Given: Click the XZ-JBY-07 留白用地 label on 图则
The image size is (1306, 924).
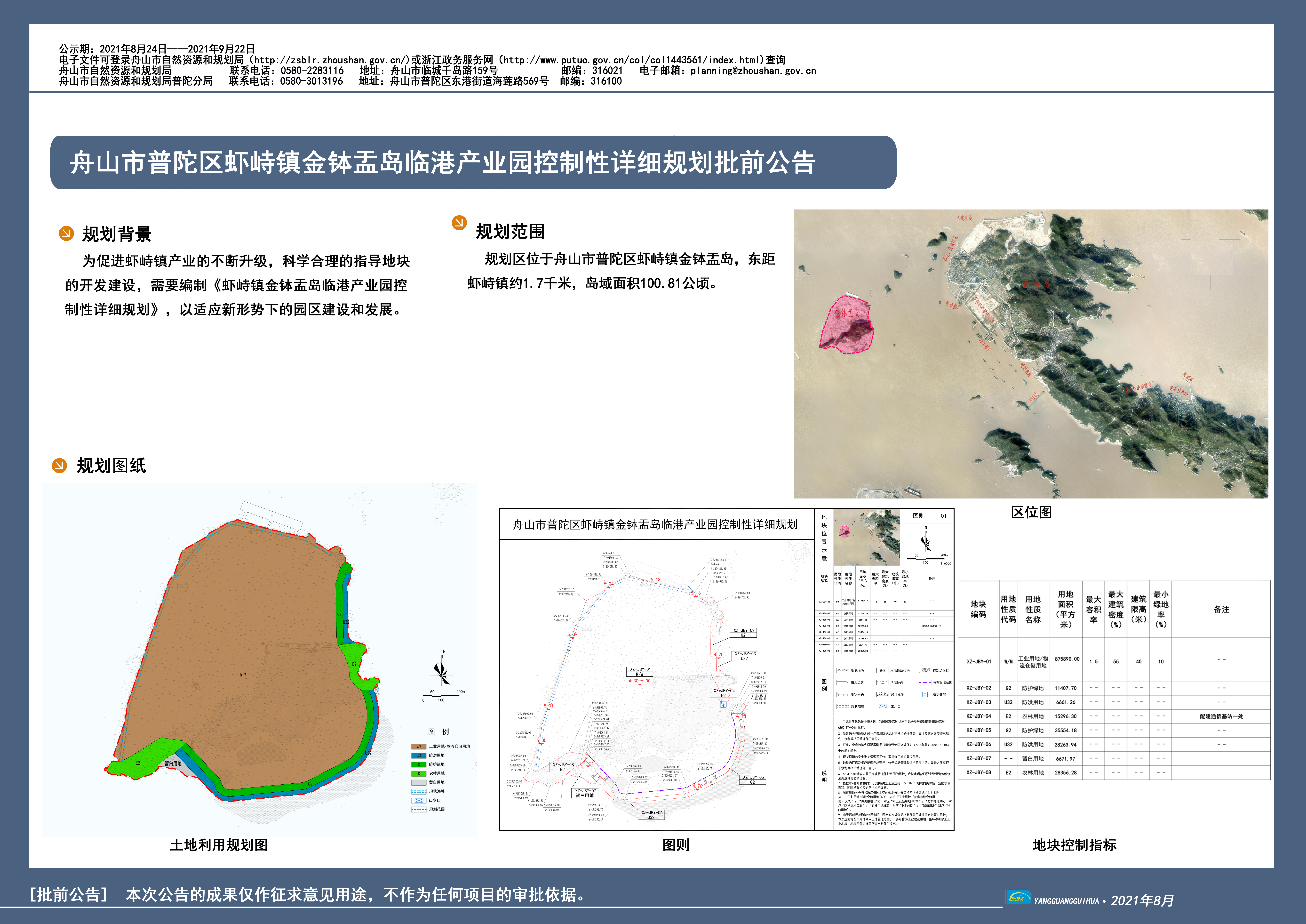Looking at the screenshot, I should pyautogui.click(x=585, y=793).
